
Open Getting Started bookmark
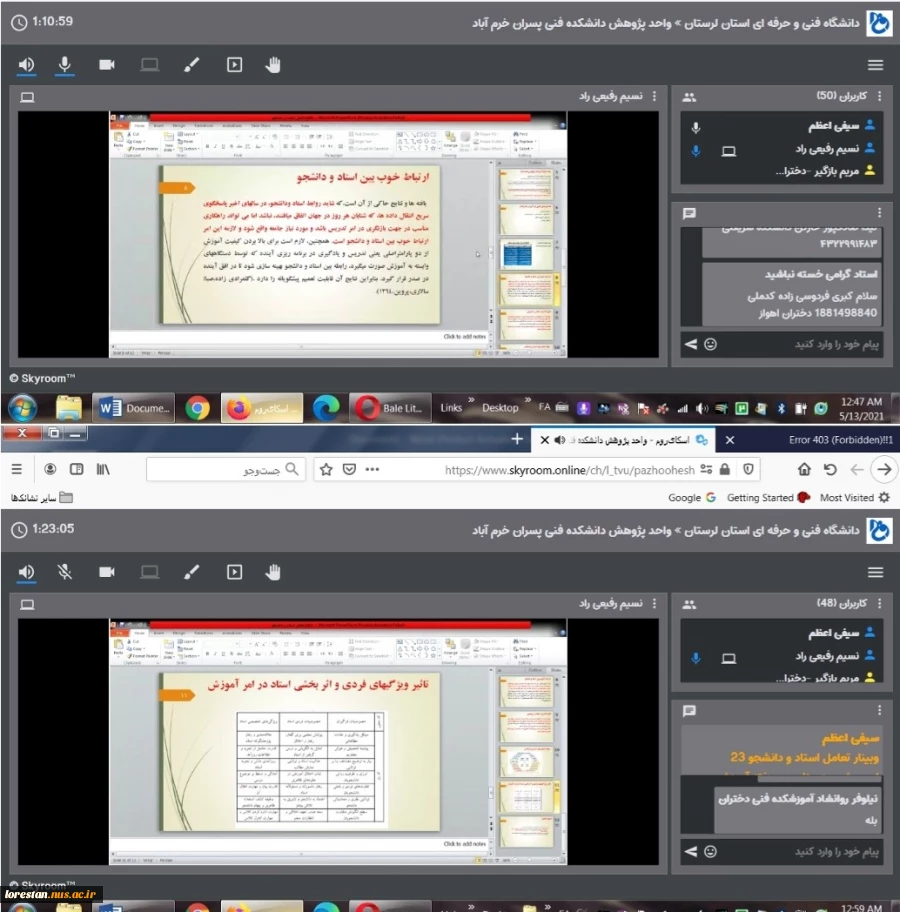tap(768, 498)
